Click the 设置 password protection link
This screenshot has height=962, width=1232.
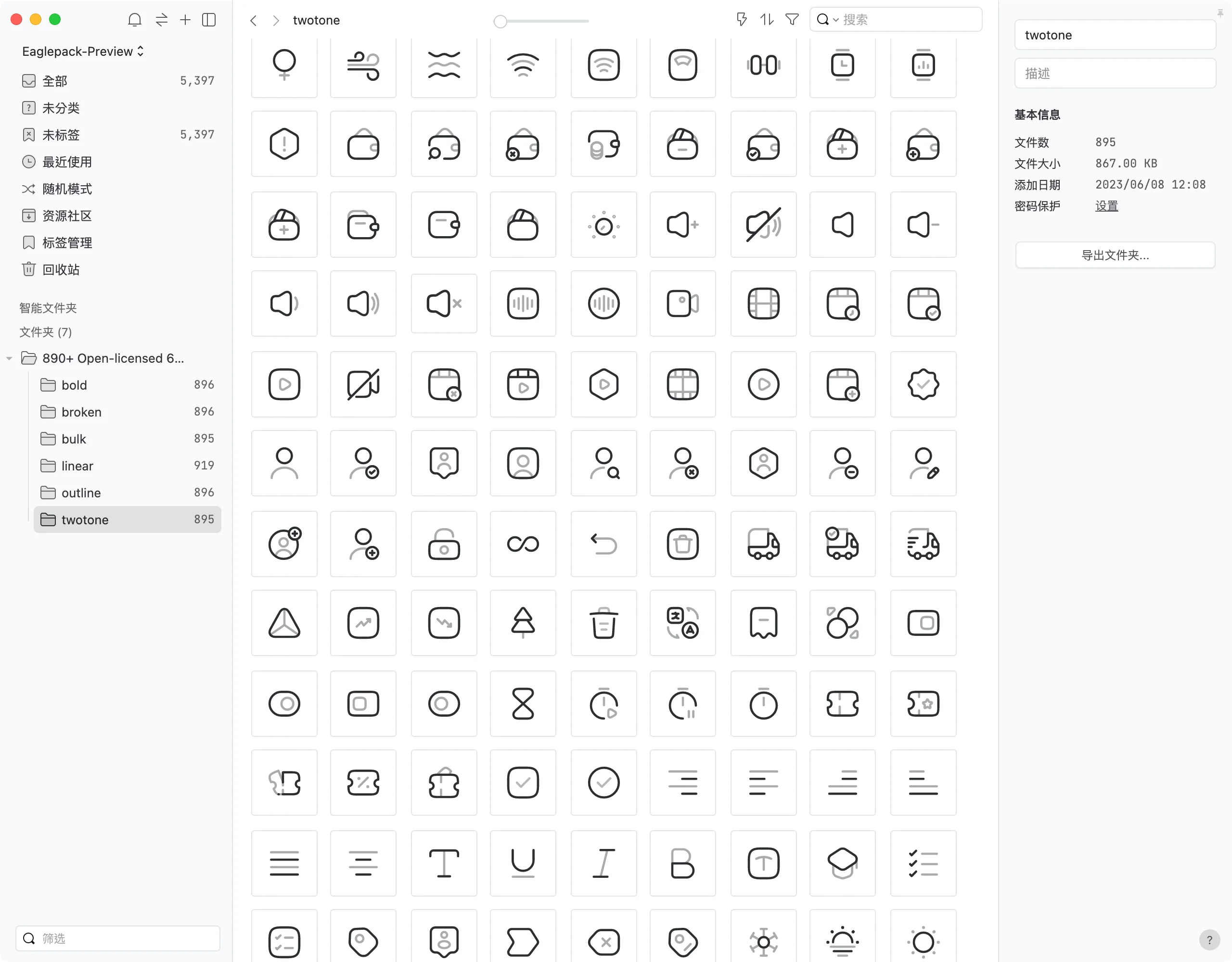point(1106,206)
